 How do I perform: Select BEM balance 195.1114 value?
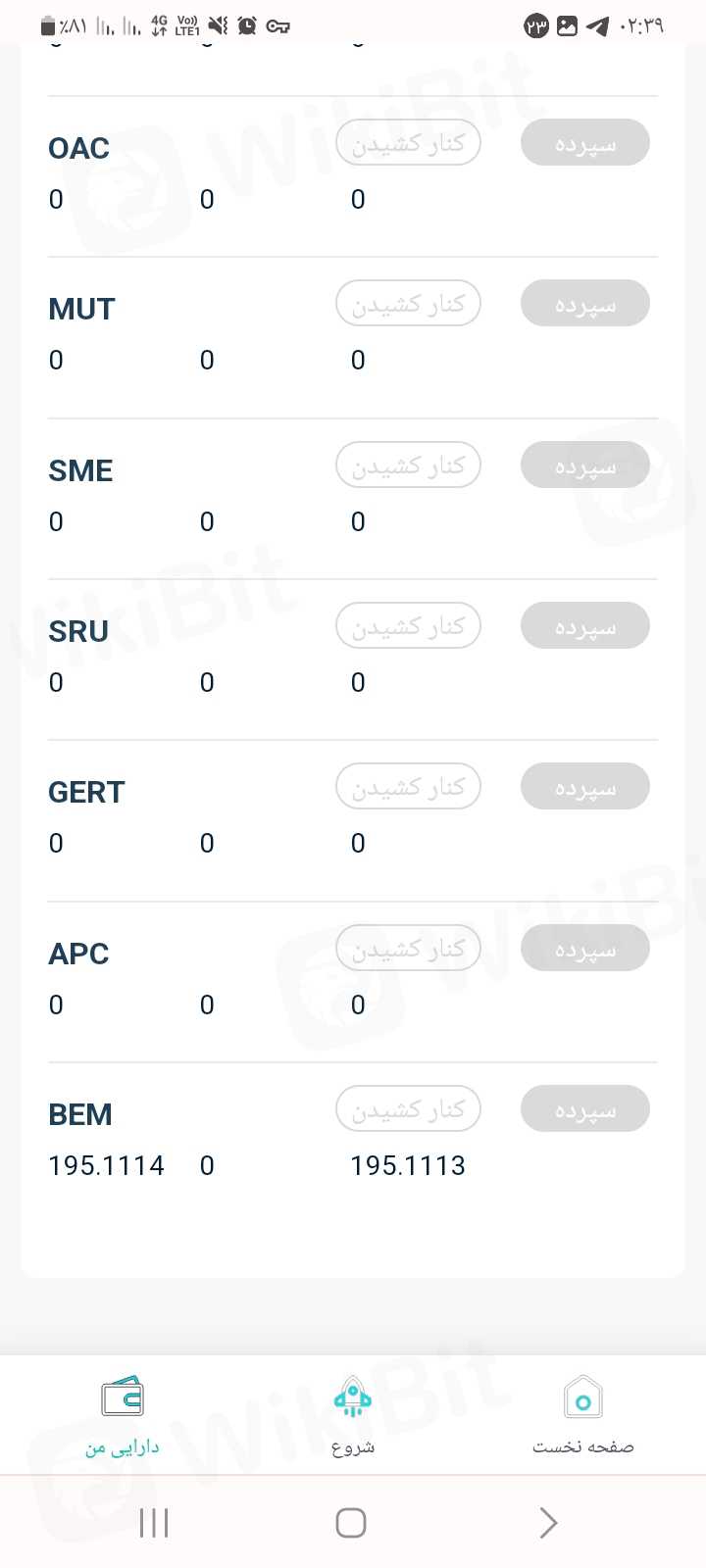(106, 1165)
